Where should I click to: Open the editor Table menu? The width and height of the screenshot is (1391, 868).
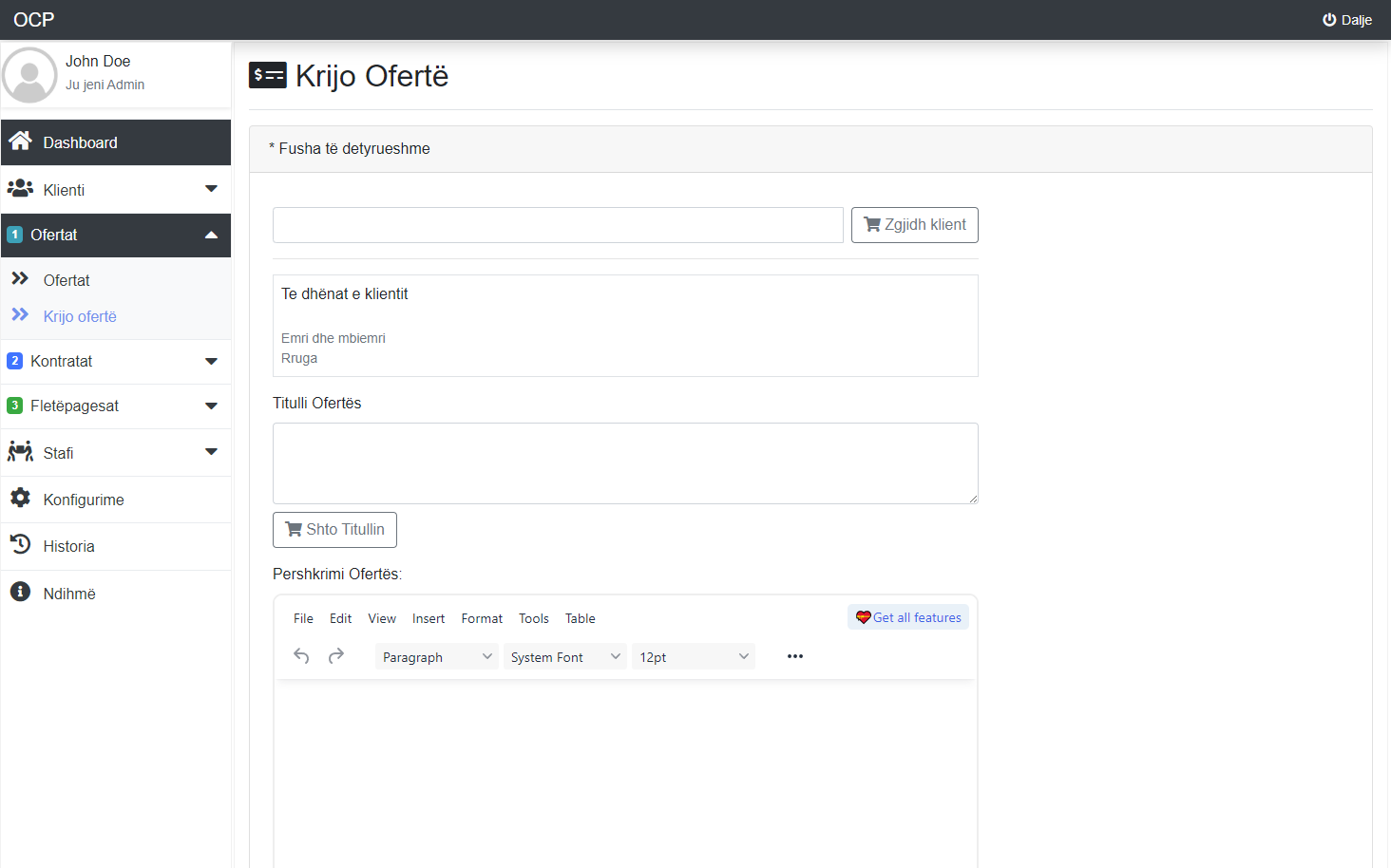coord(580,618)
